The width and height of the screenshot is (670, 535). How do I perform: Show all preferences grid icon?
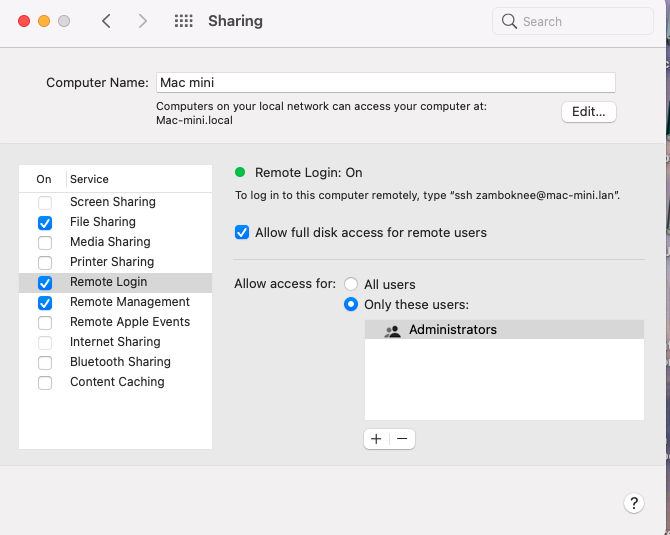tap(184, 21)
